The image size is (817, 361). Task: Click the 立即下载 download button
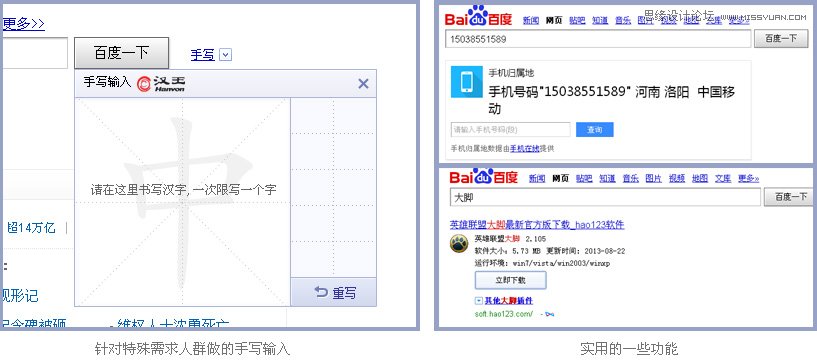[x=510, y=280]
